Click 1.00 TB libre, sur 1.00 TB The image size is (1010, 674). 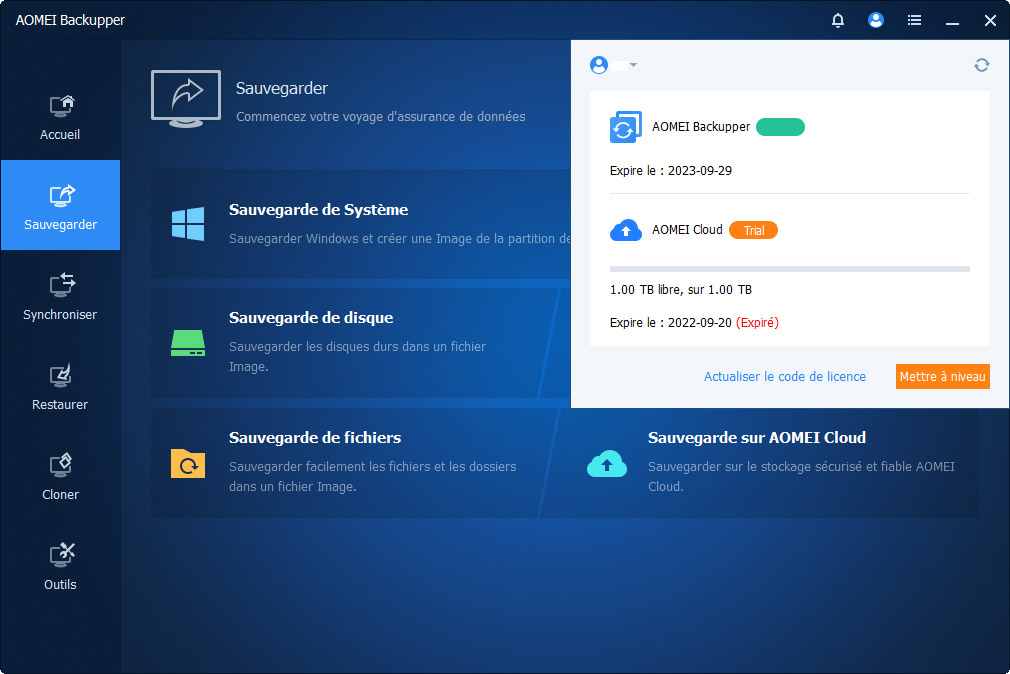[x=681, y=290]
